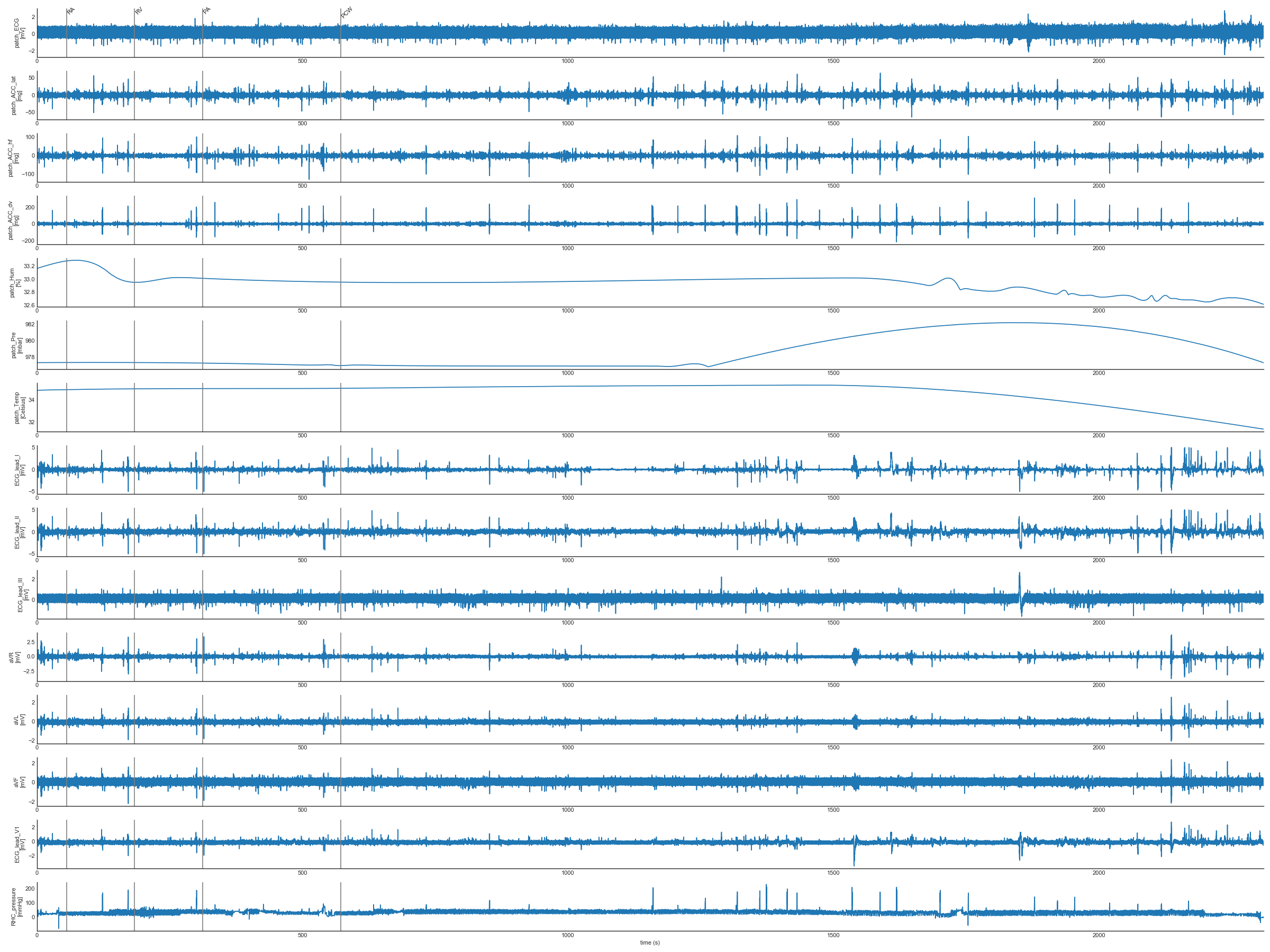
Task: Click the time (s) x-axis label
Action: [650, 942]
